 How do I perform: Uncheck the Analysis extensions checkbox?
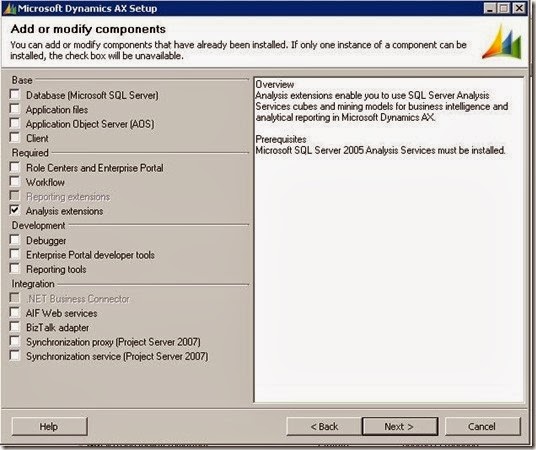pyautogui.click(x=15, y=211)
